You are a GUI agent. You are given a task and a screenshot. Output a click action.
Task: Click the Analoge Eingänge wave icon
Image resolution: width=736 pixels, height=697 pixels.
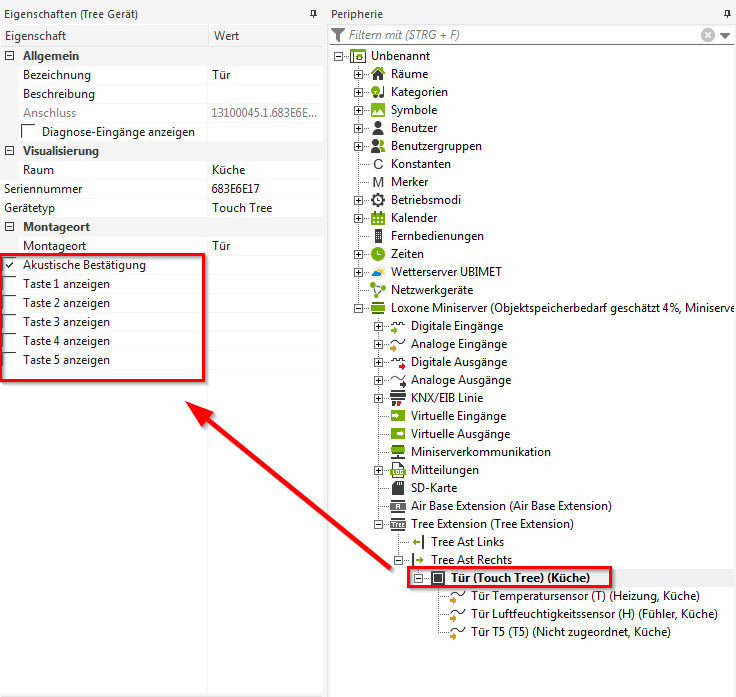pos(398,344)
